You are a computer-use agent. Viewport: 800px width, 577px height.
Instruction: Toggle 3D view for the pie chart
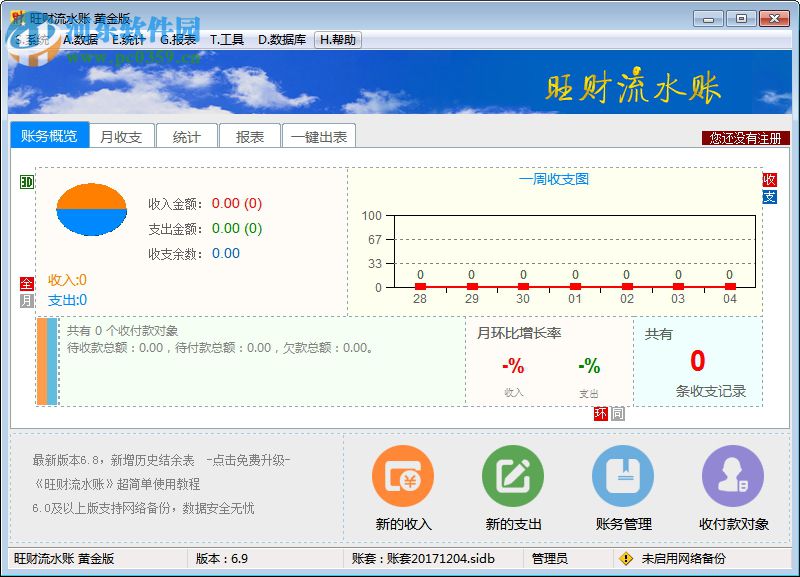(26, 182)
